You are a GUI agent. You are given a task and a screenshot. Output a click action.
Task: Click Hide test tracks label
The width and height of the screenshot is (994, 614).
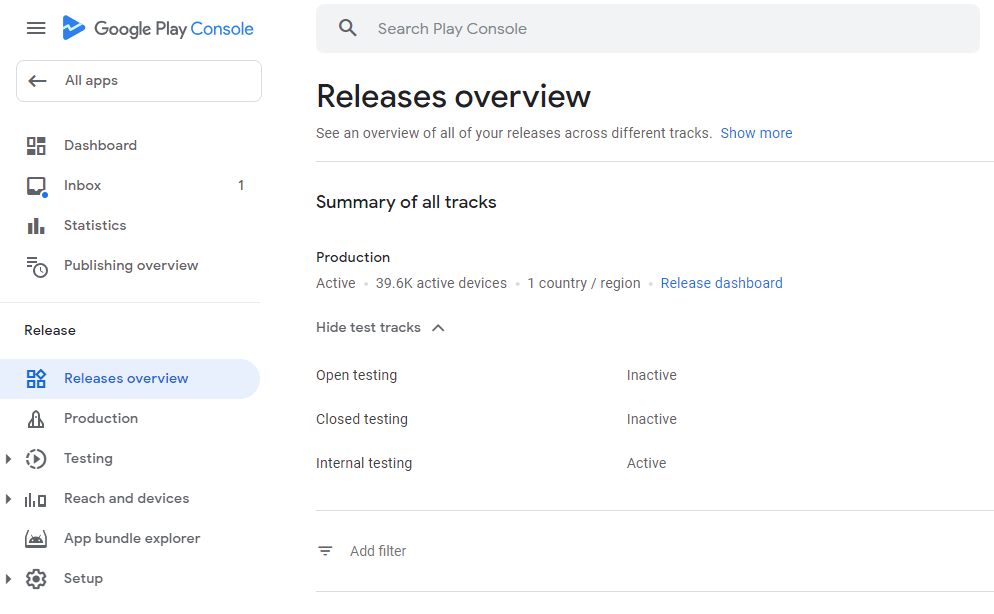[x=368, y=328]
